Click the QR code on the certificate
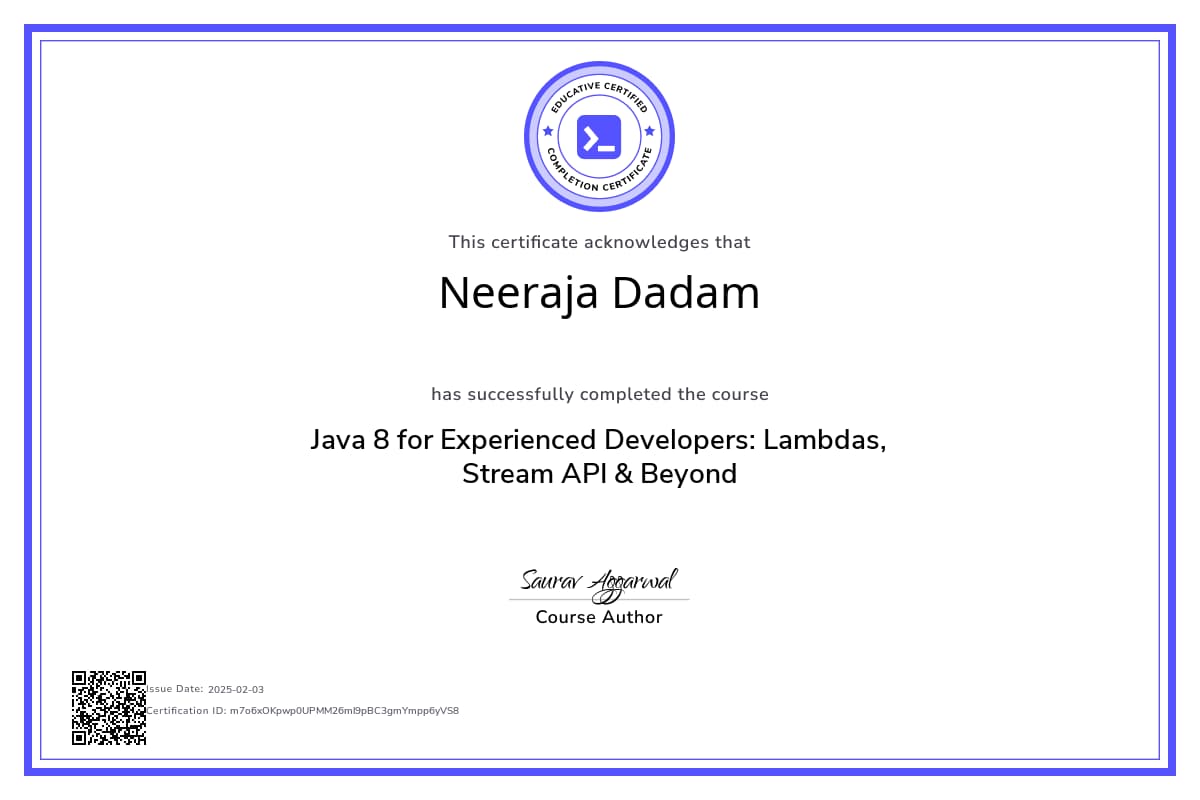Viewport: 1200px width, 800px height. (x=109, y=708)
